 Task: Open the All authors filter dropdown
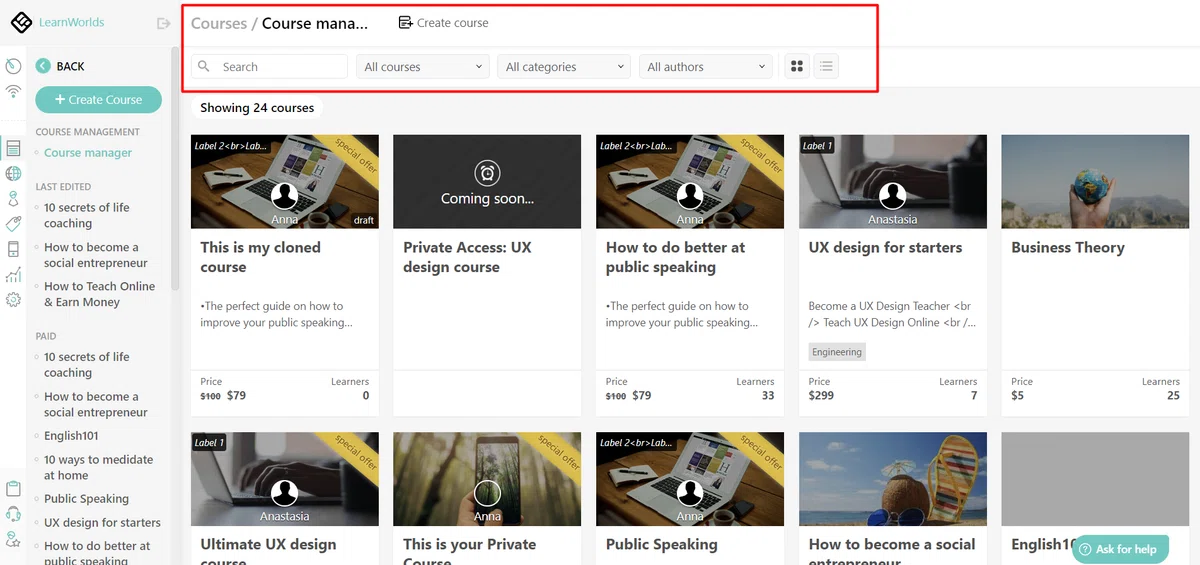coord(706,67)
